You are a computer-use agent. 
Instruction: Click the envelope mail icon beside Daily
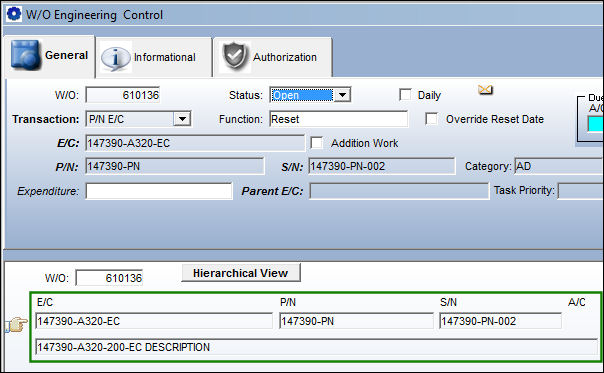click(485, 90)
